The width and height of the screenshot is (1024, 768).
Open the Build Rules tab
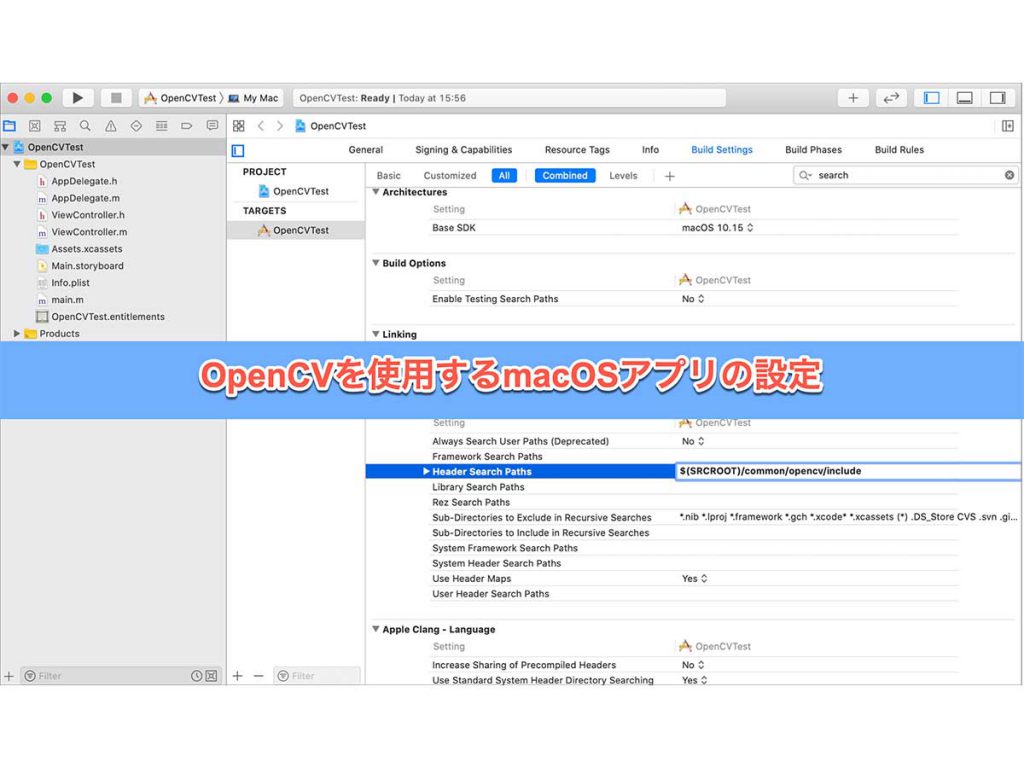tap(899, 150)
